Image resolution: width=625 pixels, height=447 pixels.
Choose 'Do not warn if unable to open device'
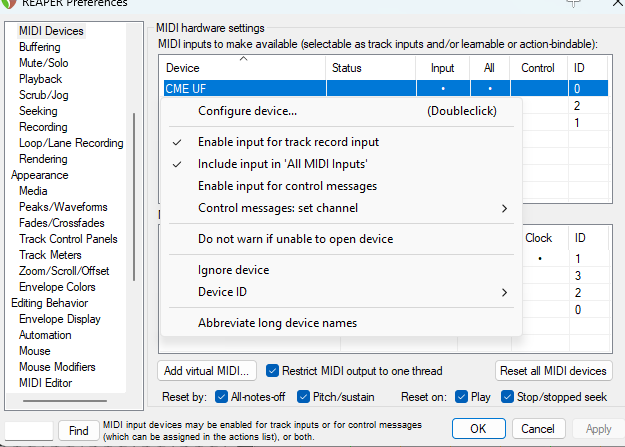point(295,239)
